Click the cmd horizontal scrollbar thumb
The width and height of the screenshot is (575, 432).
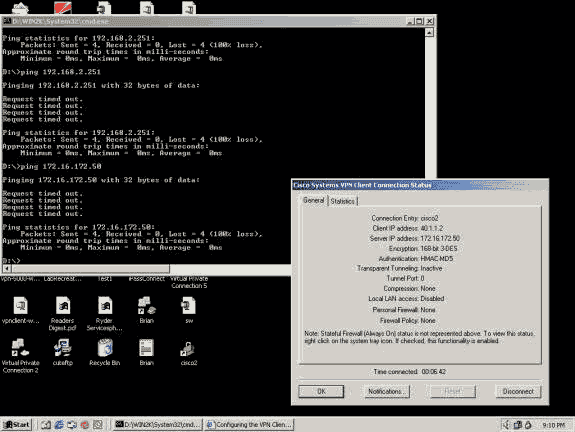tap(91, 268)
